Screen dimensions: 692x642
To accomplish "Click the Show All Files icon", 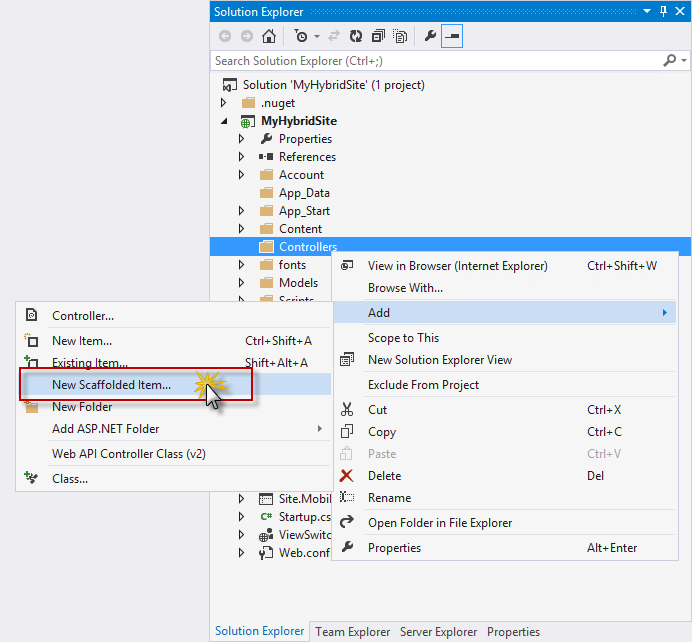I will coord(400,36).
